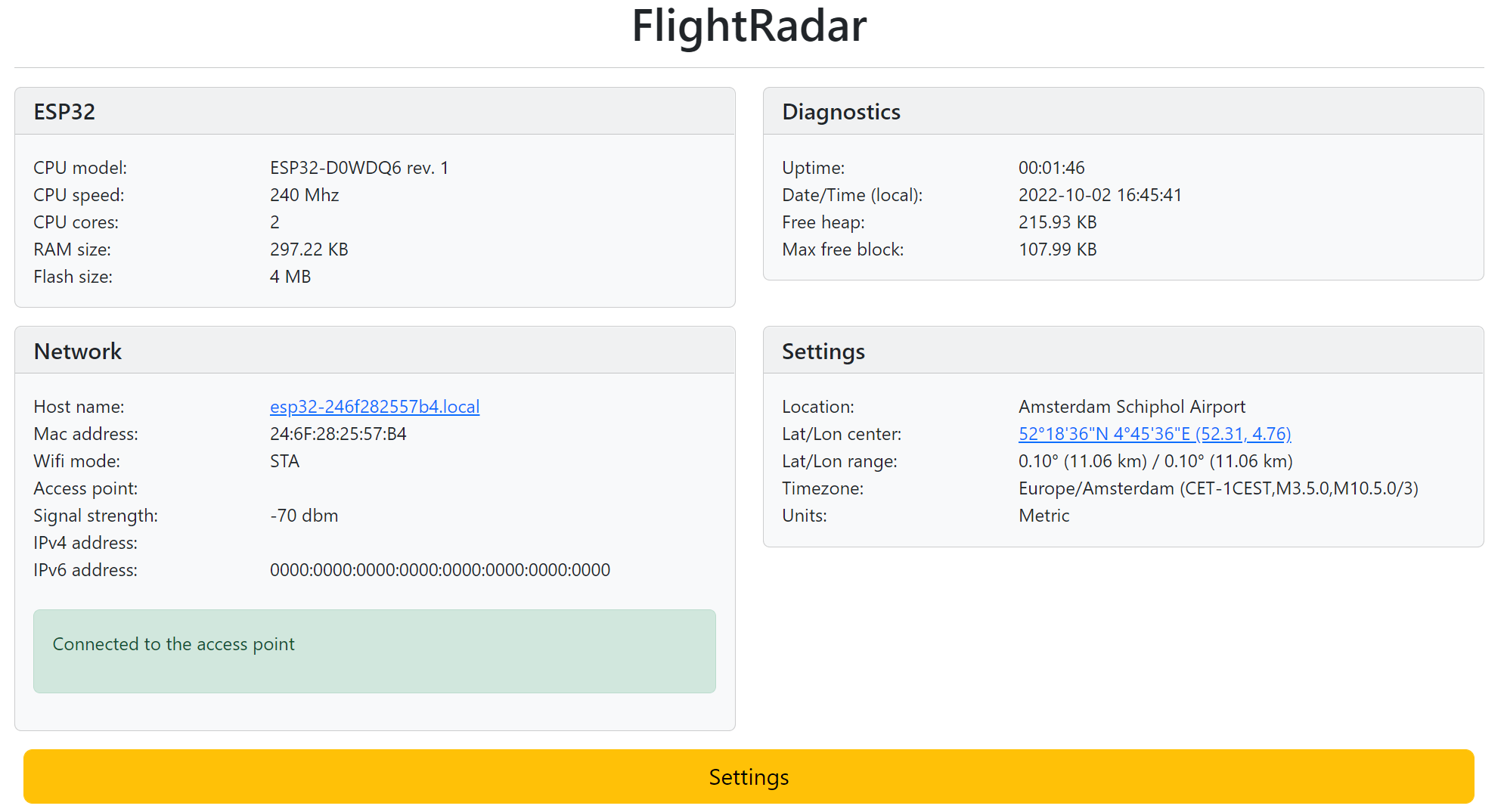Click the Host name: label
The image size is (1504, 812).
pyautogui.click(x=79, y=407)
